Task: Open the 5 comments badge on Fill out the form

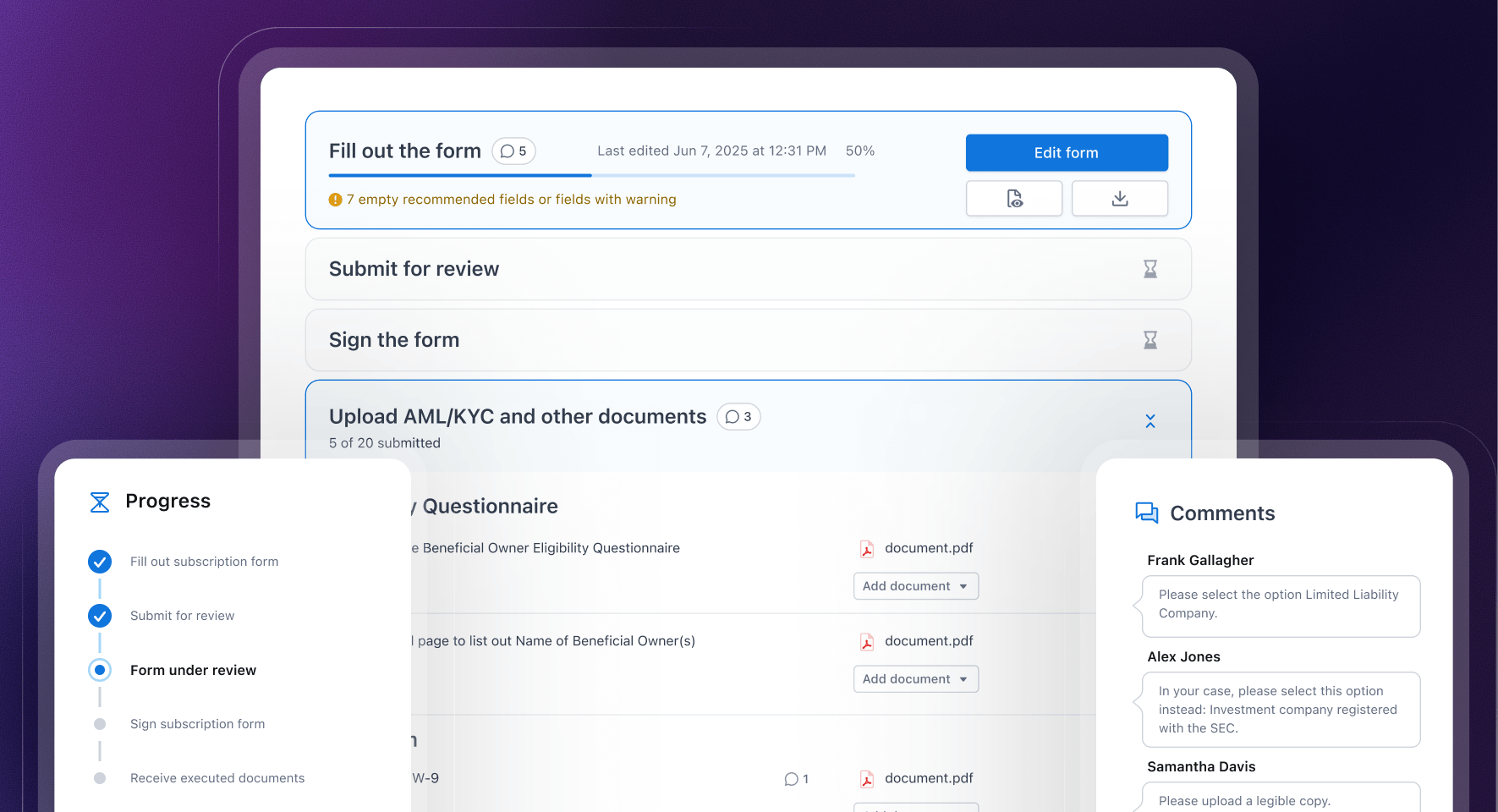Action: pyautogui.click(x=513, y=151)
